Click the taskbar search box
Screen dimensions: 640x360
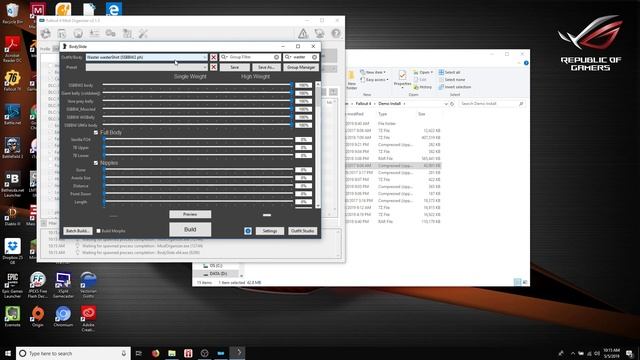click(73, 353)
